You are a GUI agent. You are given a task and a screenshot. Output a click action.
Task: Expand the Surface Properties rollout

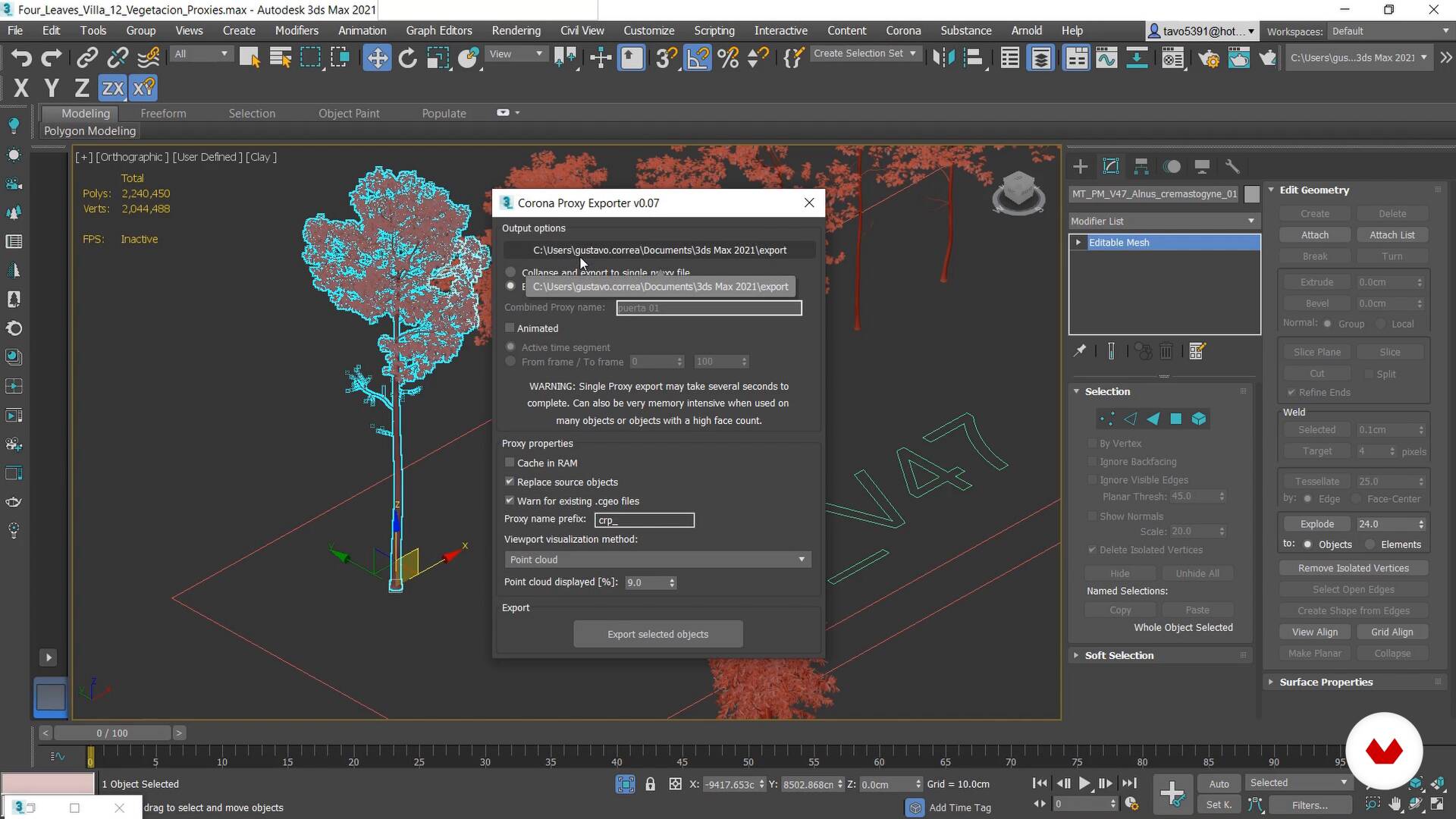coord(1326,682)
